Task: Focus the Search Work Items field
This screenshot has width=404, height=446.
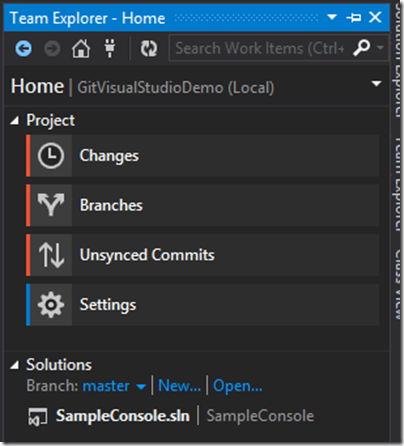Action: pyautogui.click(x=260, y=48)
